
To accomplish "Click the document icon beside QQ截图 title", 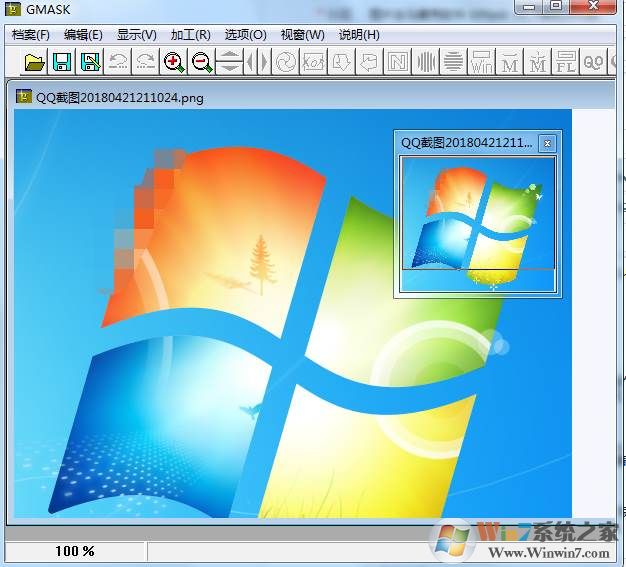I will [24, 97].
